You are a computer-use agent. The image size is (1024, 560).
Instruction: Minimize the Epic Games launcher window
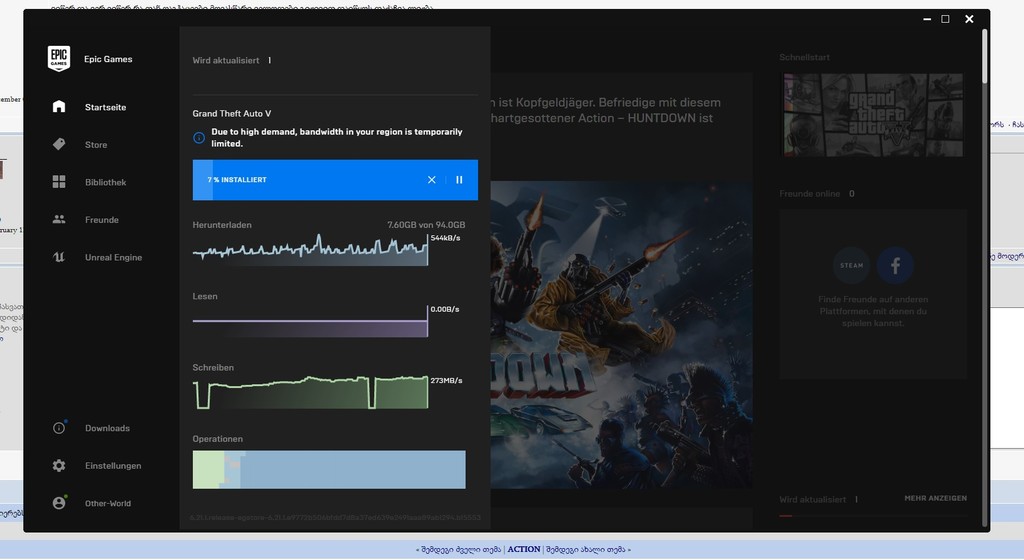click(927, 19)
